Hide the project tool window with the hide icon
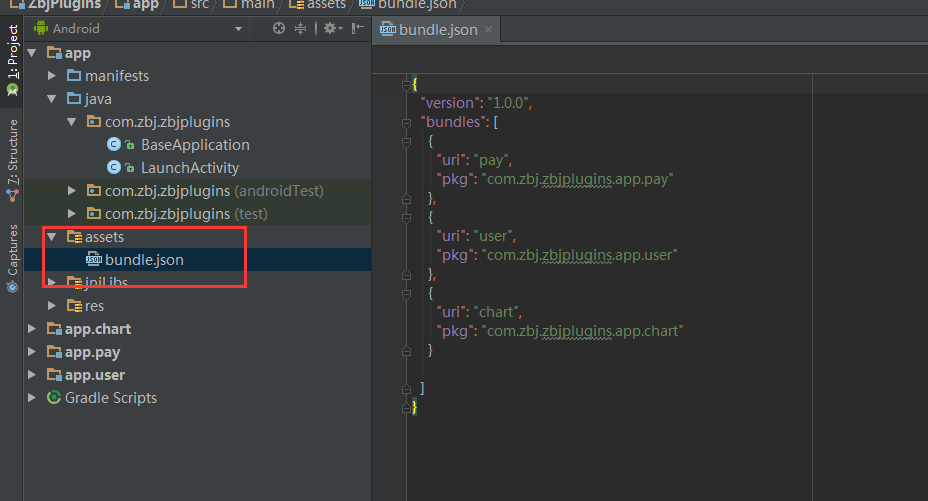 click(x=357, y=28)
